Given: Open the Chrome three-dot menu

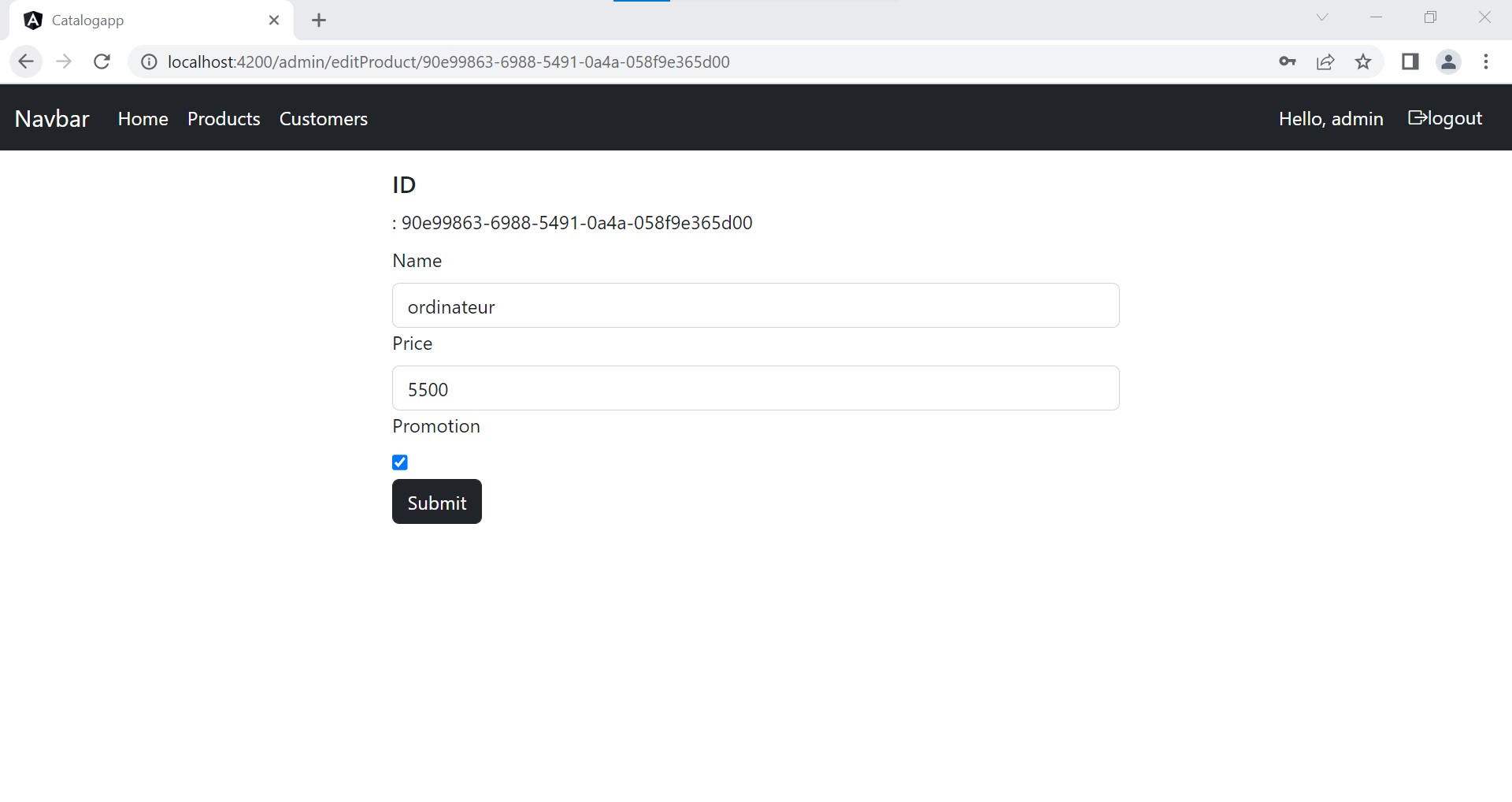Looking at the screenshot, I should (1486, 61).
